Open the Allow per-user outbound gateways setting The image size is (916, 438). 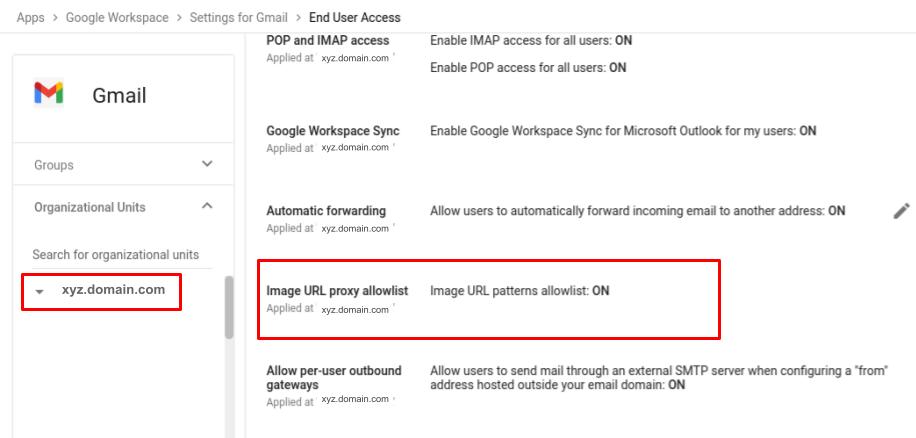[x=334, y=378]
